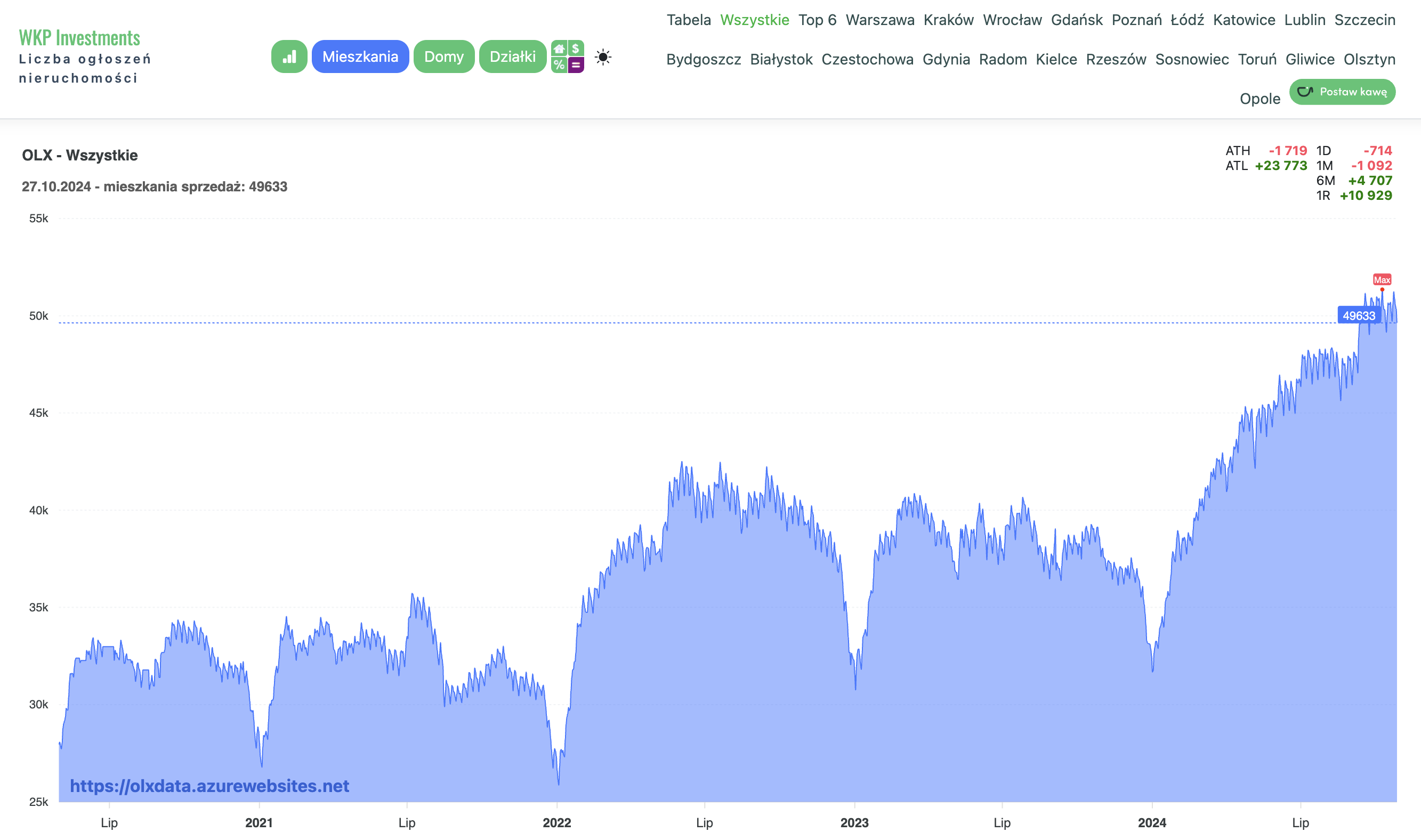Click the coffee cup icon
Image resolution: width=1421 pixels, height=840 pixels.
coord(1305,92)
